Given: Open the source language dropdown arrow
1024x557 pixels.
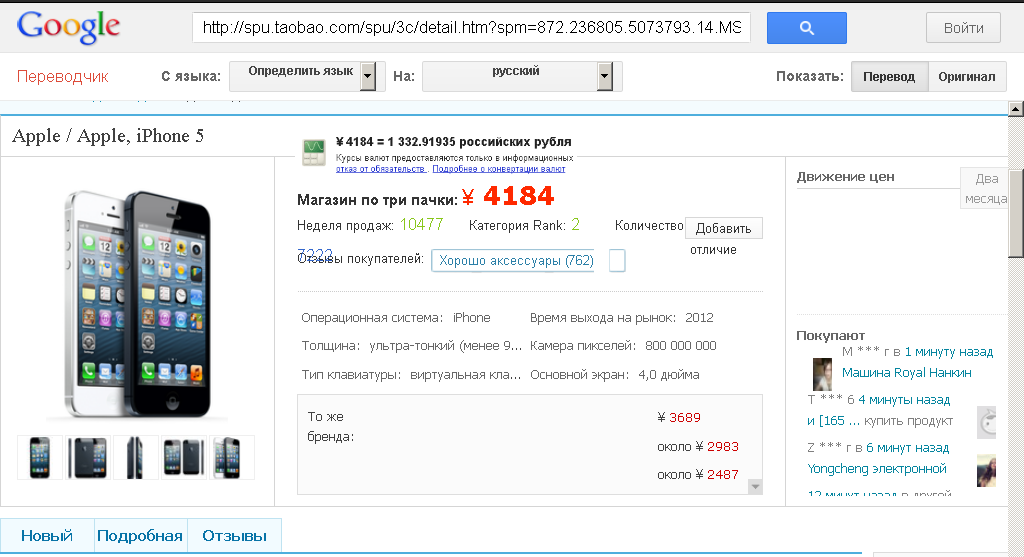Looking at the screenshot, I should click(x=368, y=76).
